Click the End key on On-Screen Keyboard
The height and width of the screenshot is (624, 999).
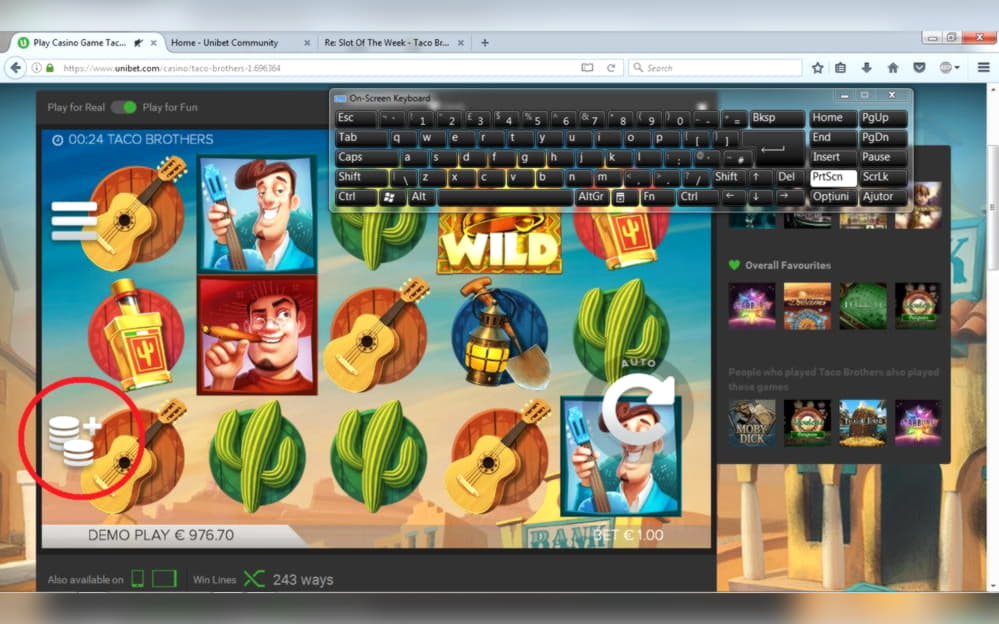tap(833, 138)
